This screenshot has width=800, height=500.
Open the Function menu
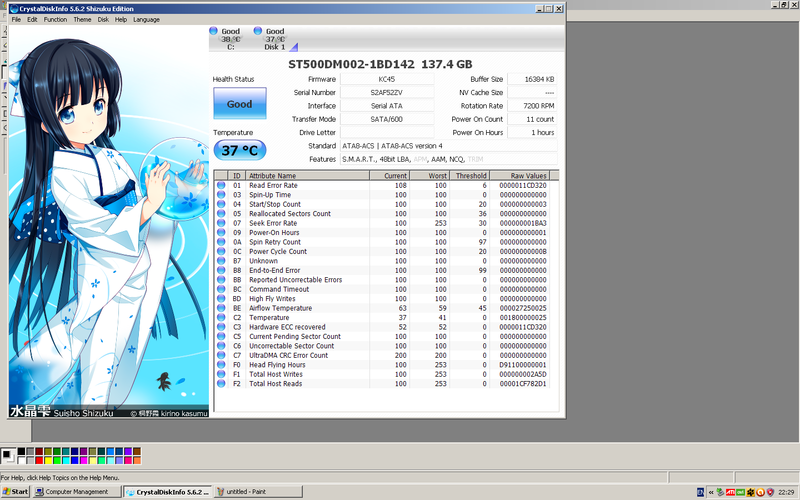55,20
